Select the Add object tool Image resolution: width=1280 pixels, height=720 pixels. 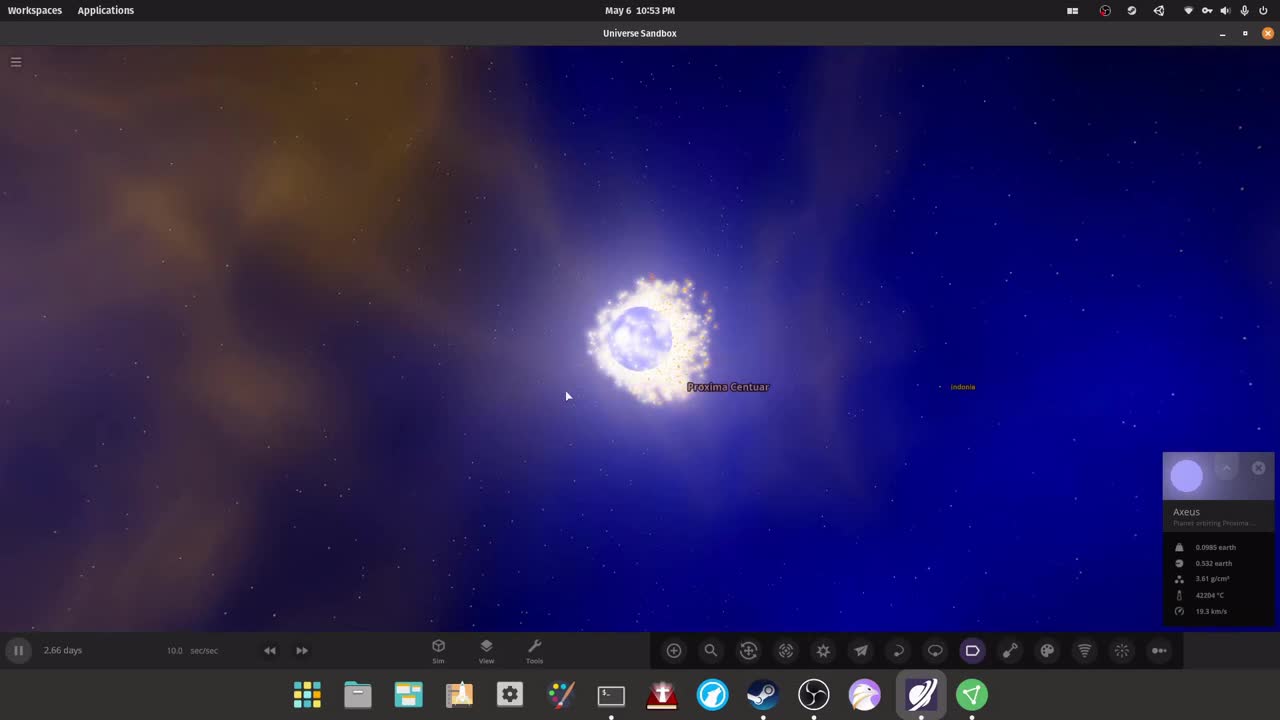point(674,650)
